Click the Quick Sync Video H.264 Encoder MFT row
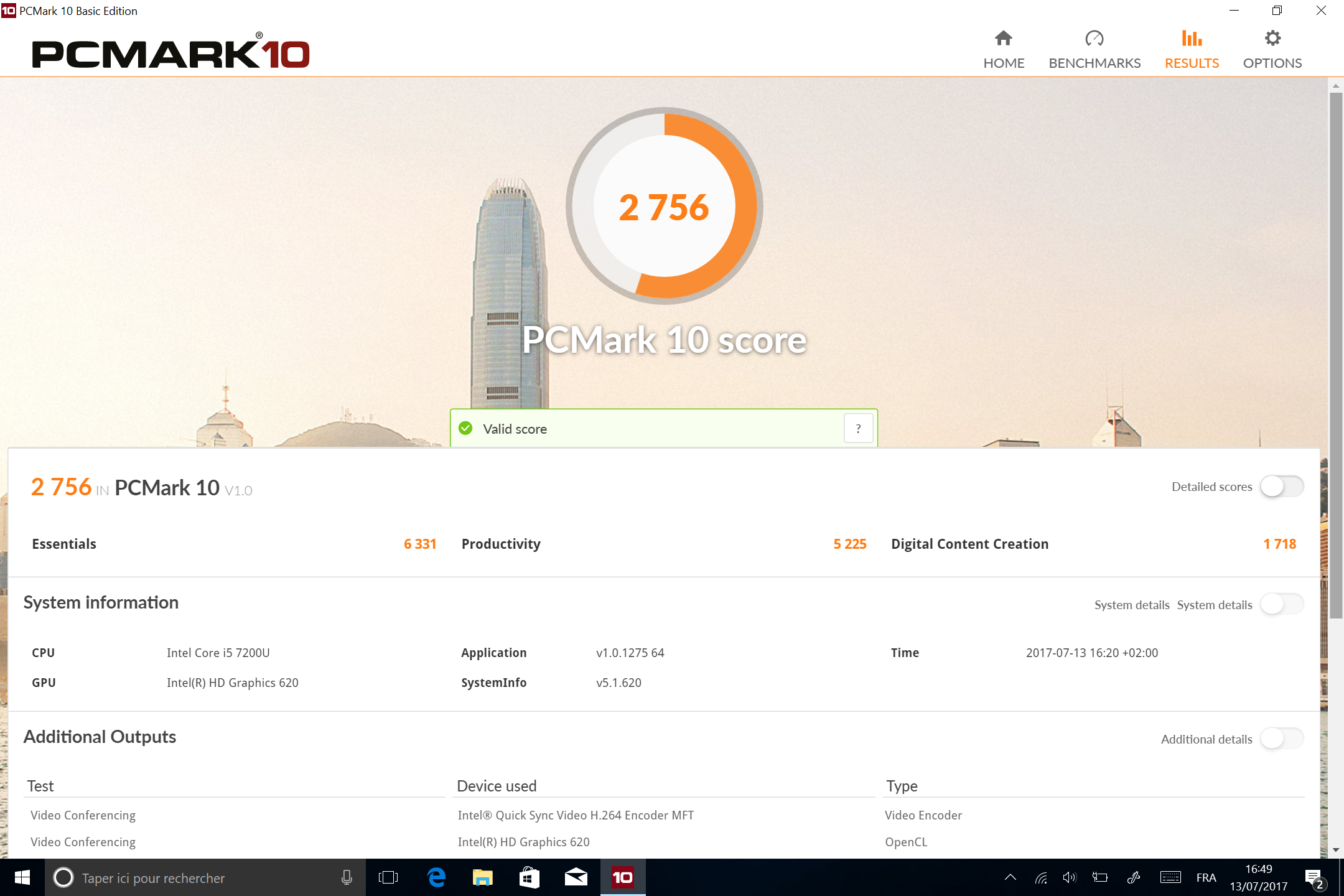Viewport: 1344px width, 896px height. click(576, 815)
